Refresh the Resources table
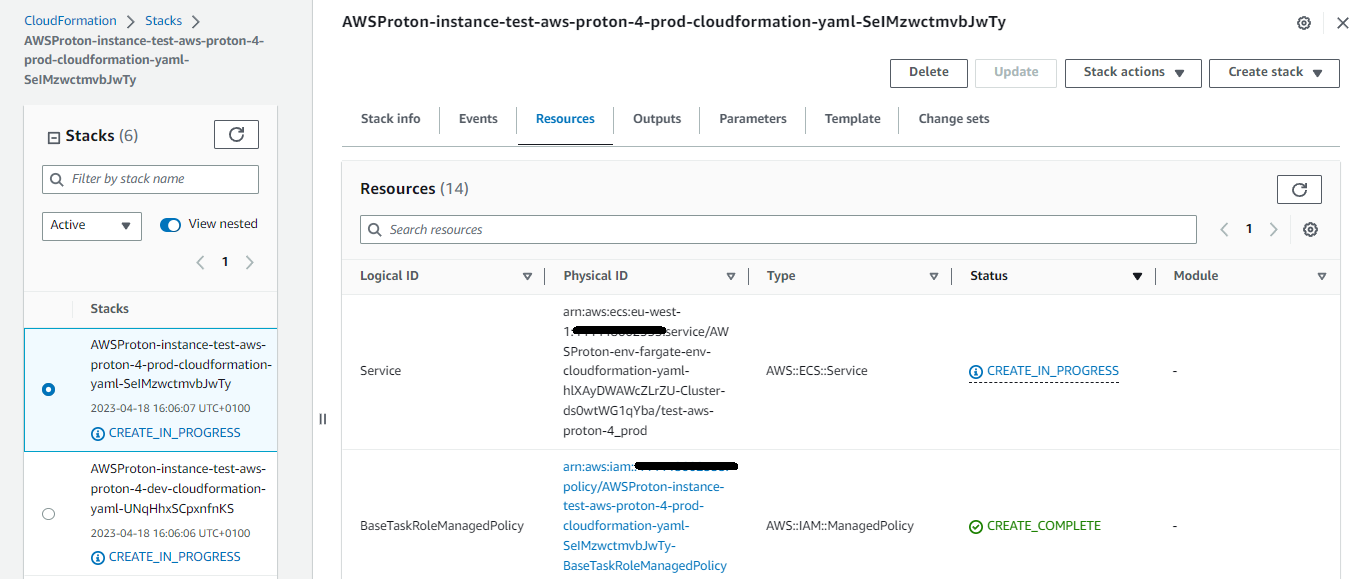This screenshot has width=1360, height=579. pyautogui.click(x=1299, y=189)
